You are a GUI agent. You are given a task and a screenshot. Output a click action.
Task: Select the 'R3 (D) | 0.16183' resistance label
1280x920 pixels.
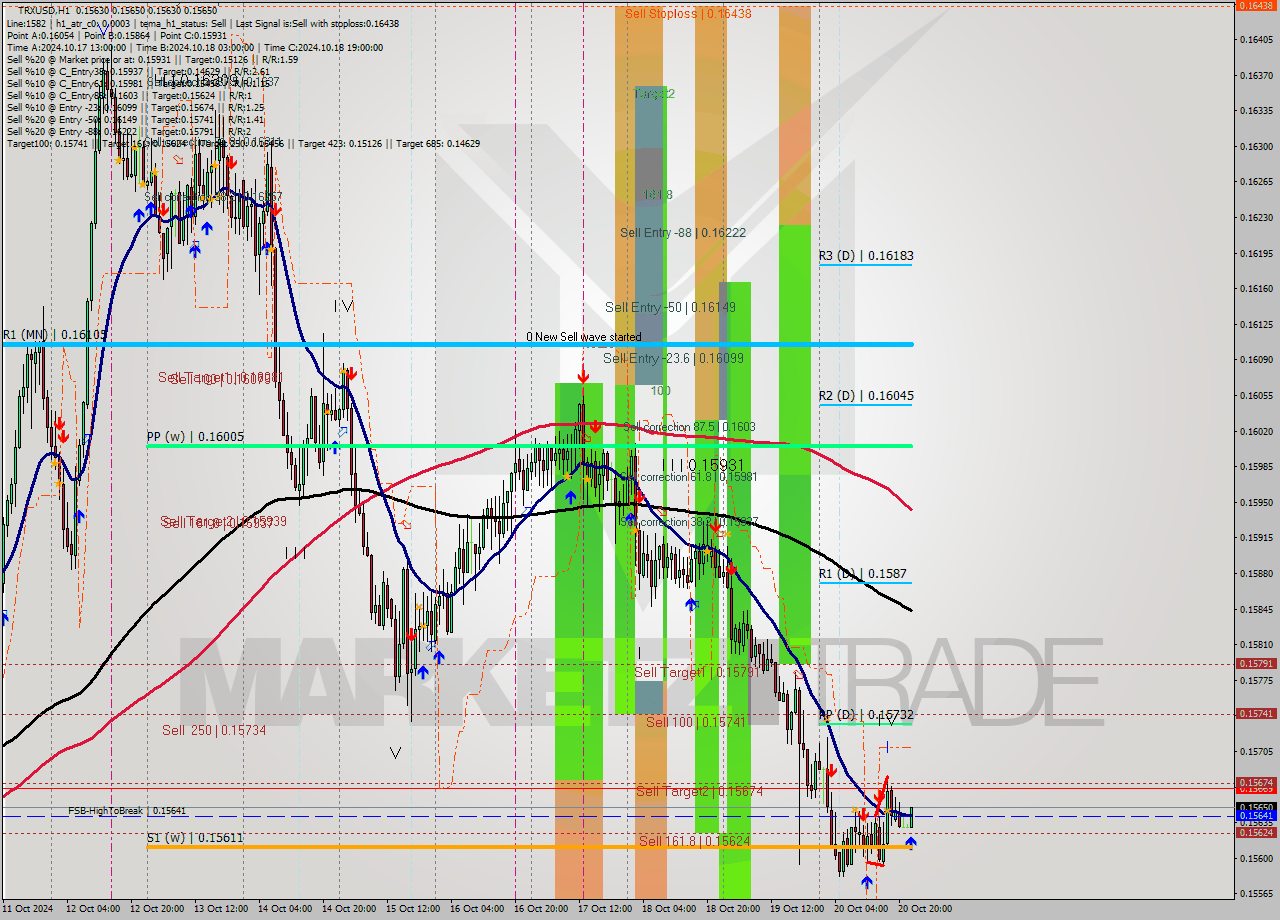[x=866, y=256]
